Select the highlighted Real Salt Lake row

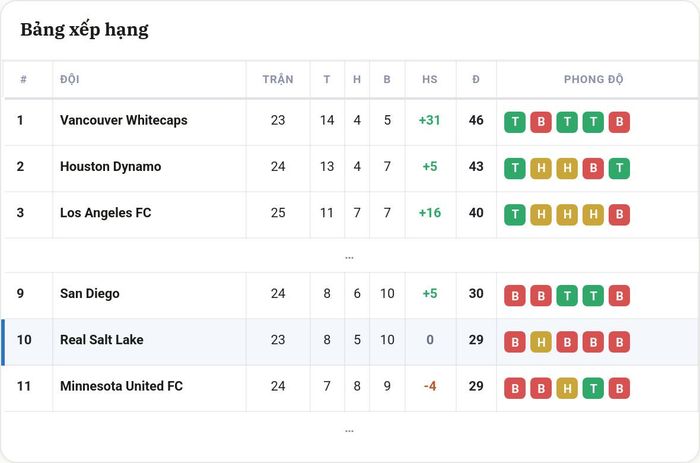pyautogui.click(x=350, y=342)
